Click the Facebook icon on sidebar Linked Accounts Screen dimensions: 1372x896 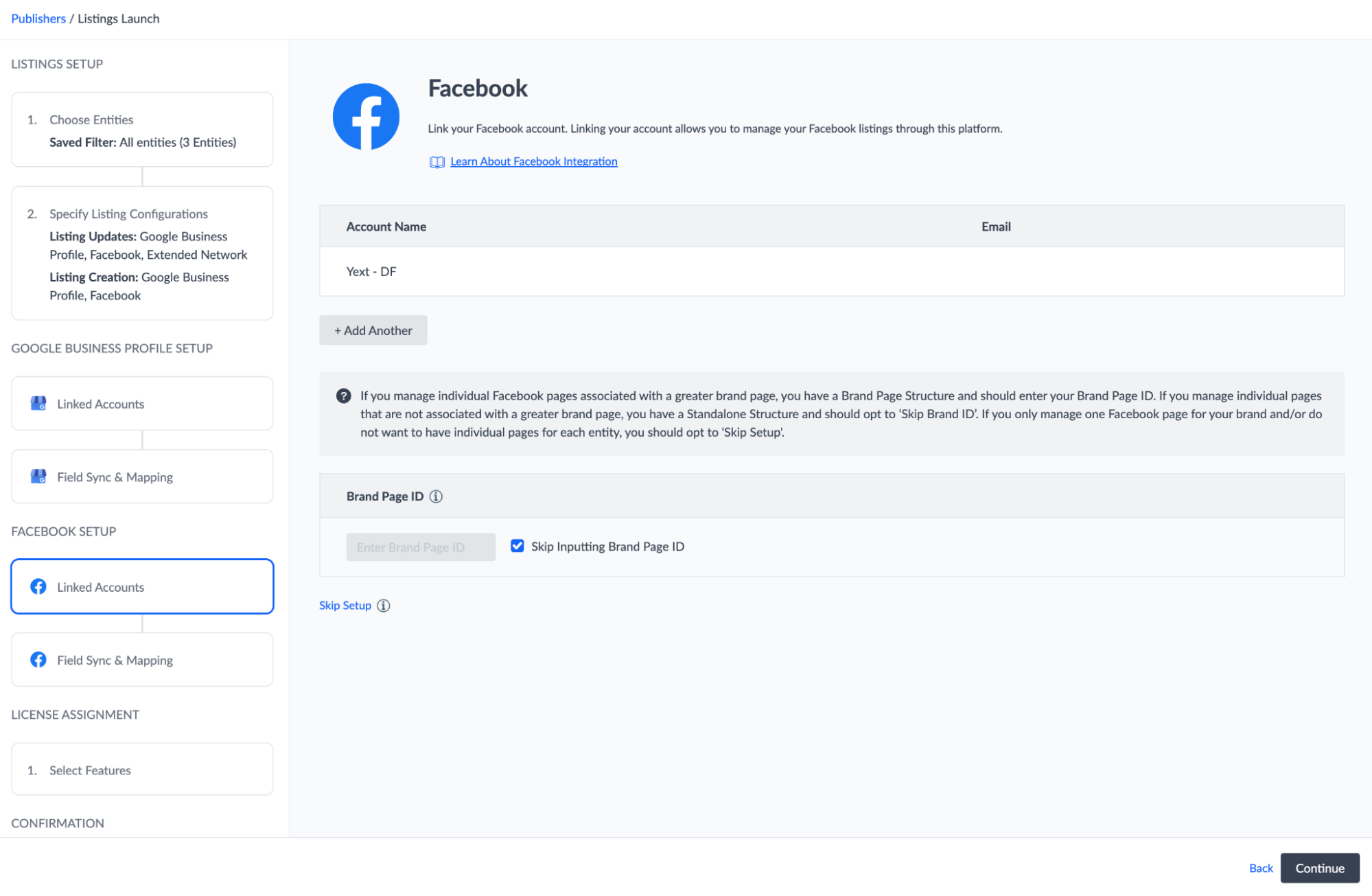click(38, 586)
